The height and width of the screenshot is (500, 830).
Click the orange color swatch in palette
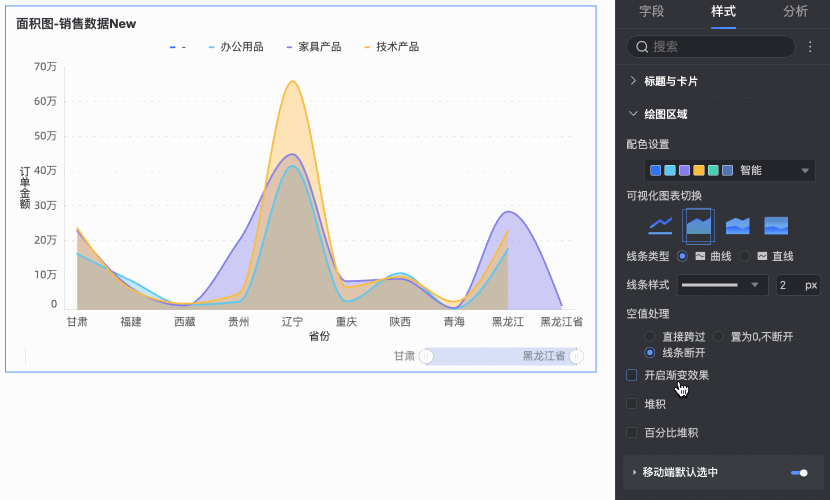click(x=699, y=170)
